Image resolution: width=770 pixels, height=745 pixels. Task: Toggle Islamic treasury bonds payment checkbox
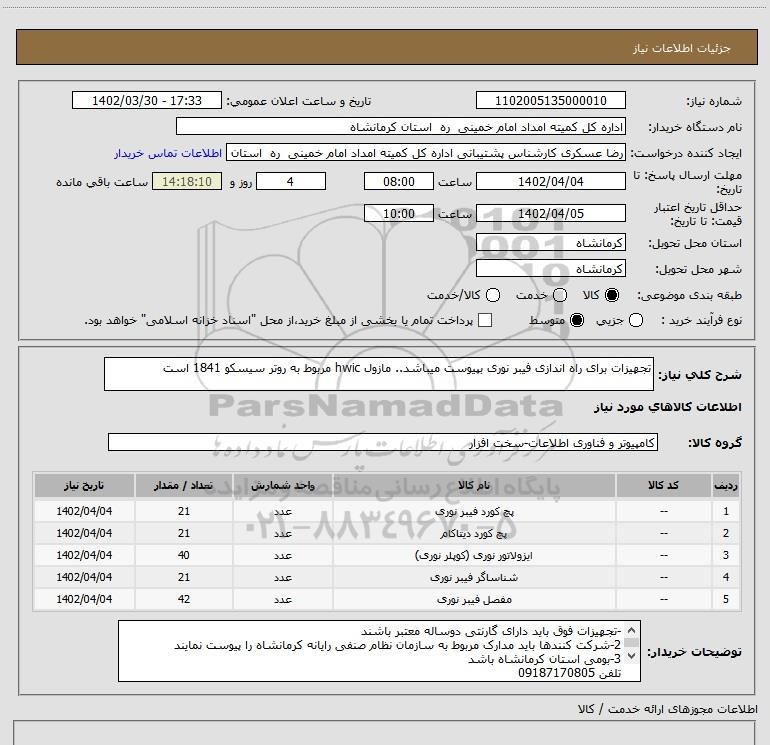point(485,320)
